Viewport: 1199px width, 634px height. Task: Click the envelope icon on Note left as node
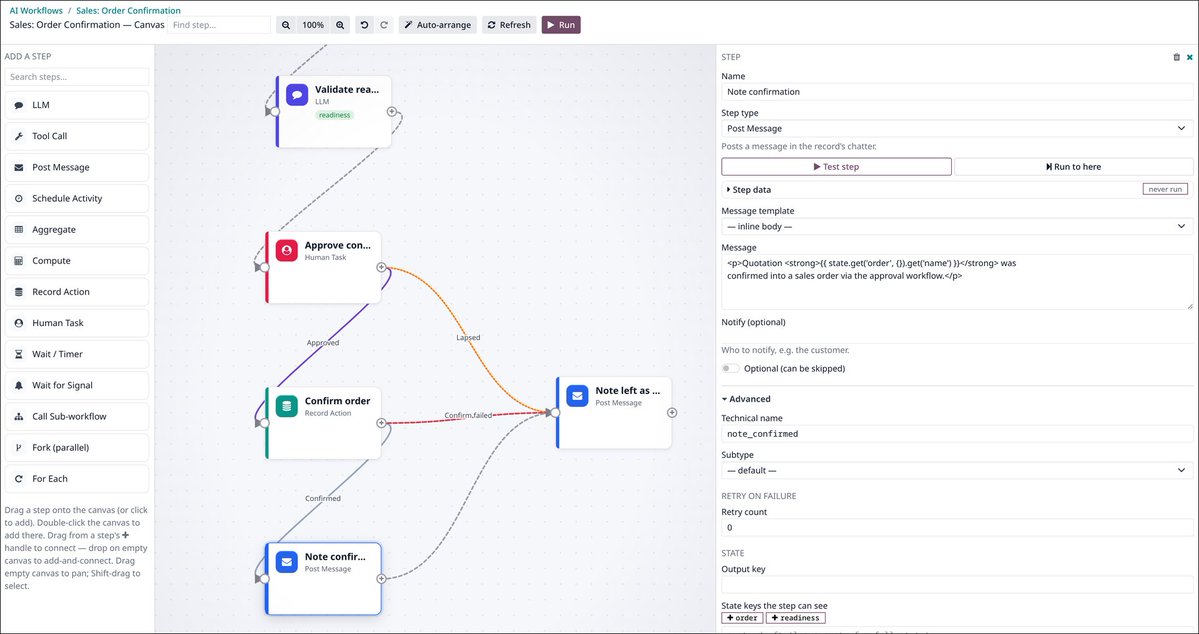[x=577, y=396]
